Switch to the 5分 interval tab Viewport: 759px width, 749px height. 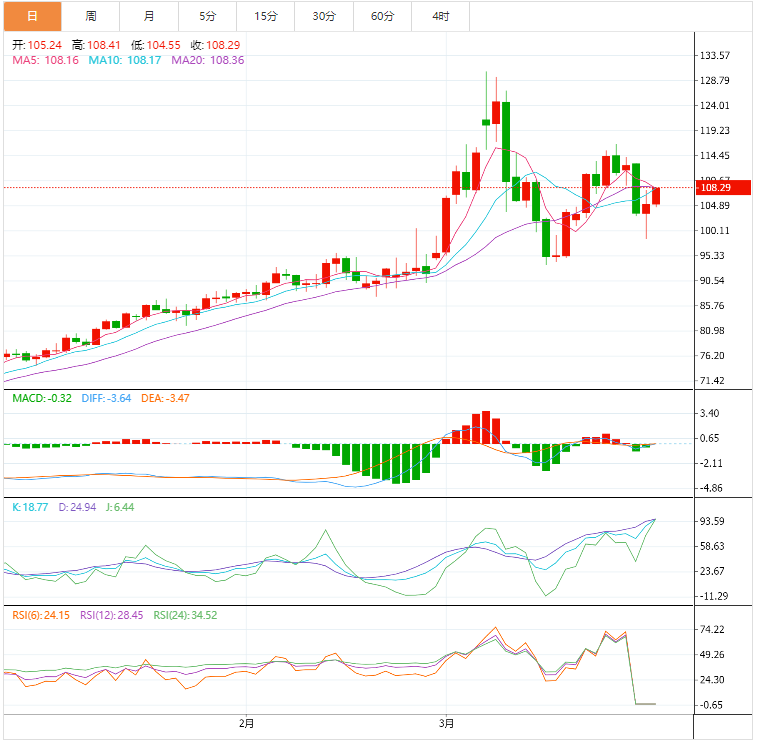[x=207, y=16]
